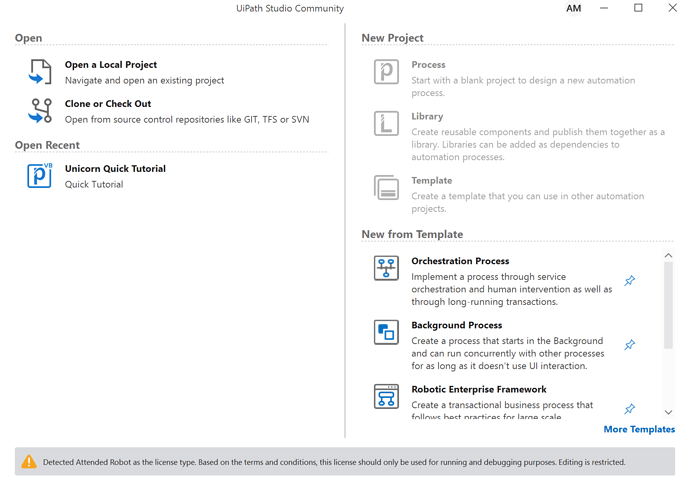Select the Orchestration Process template icon
The height and width of the screenshot is (495, 690).
tap(386, 268)
